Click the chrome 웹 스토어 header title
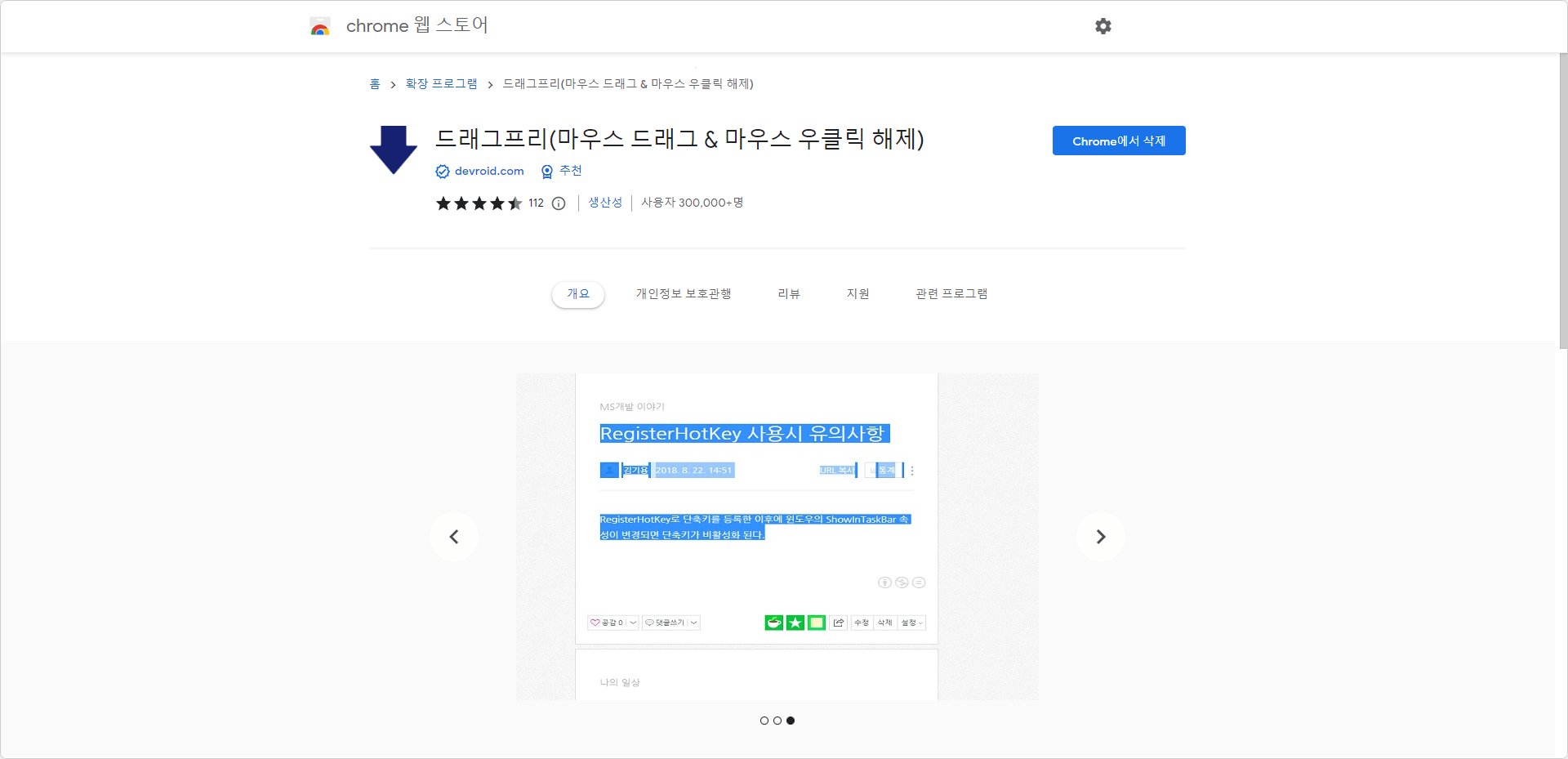The width and height of the screenshot is (1568, 759). (417, 25)
